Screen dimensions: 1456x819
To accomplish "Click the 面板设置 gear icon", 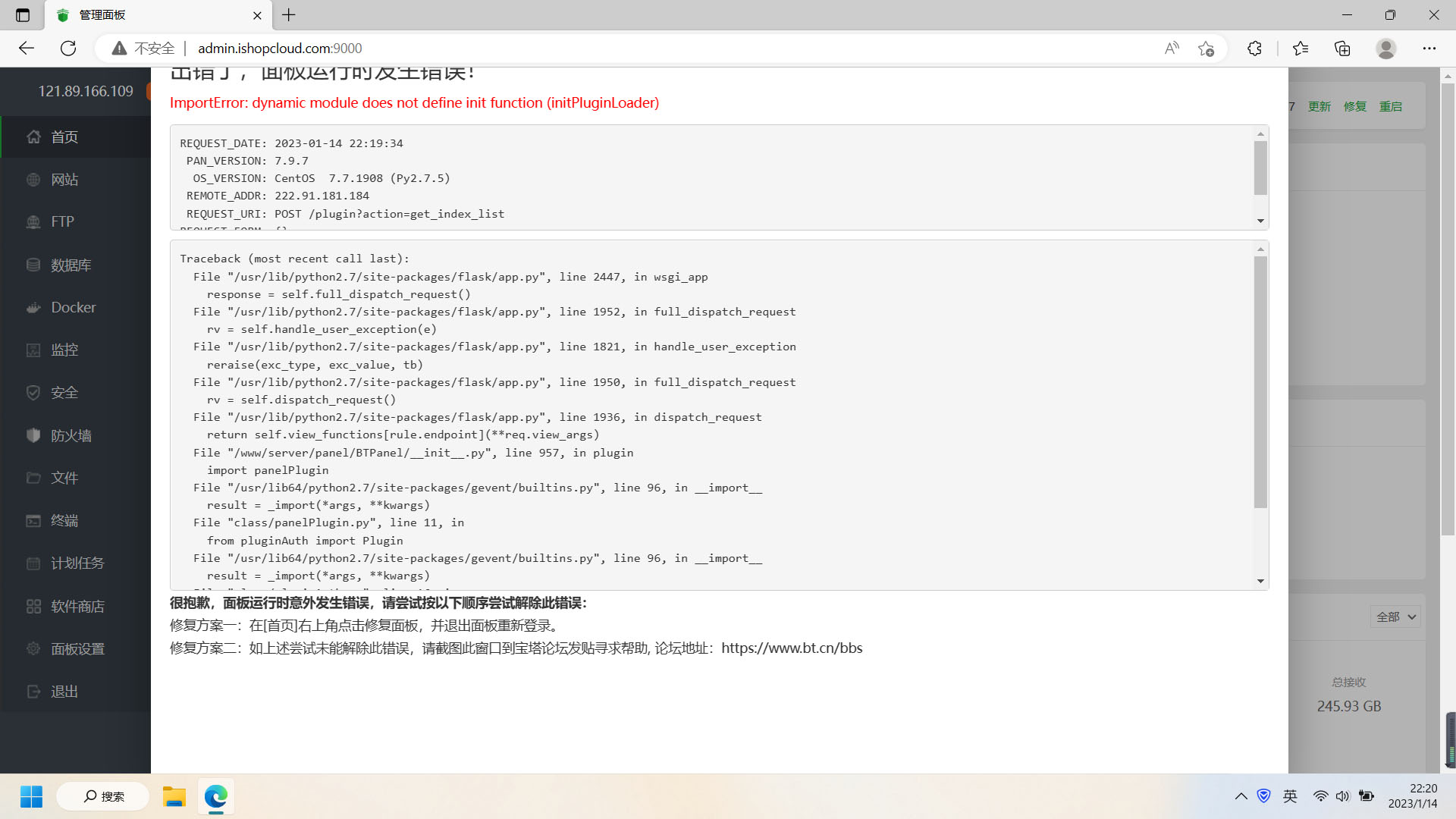I will click(x=33, y=648).
